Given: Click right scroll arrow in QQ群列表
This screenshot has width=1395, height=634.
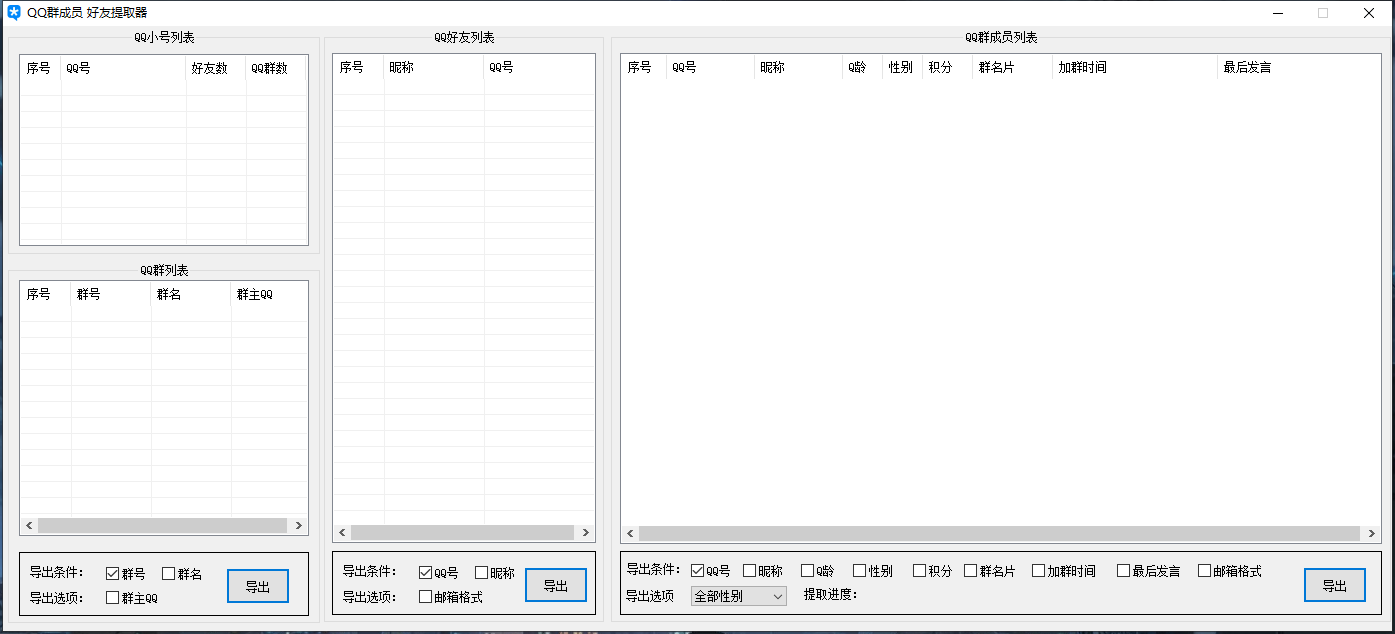Looking at the screenshot, I should point(297,525).
